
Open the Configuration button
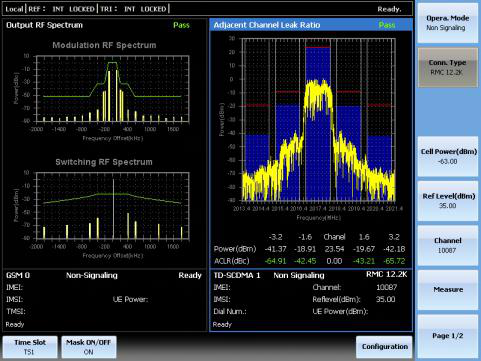[x=384, y=347]
